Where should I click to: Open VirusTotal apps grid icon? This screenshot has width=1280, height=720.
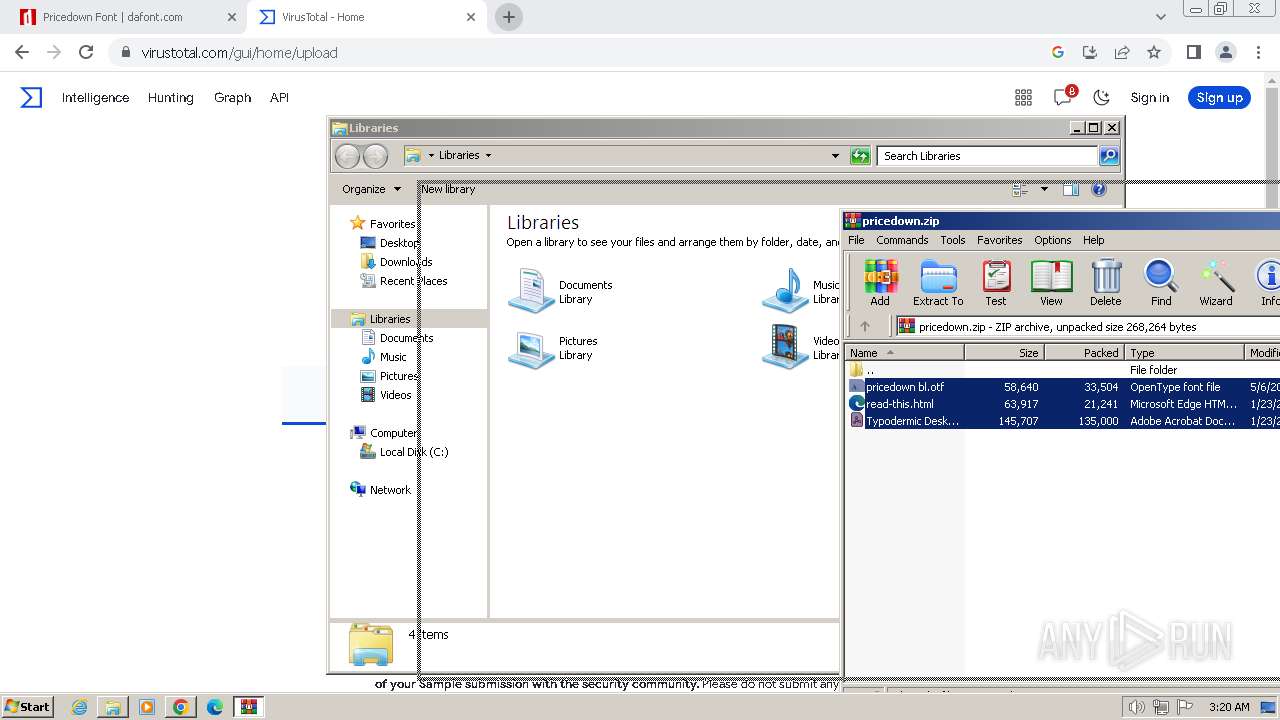click(x=1023, y=97)
